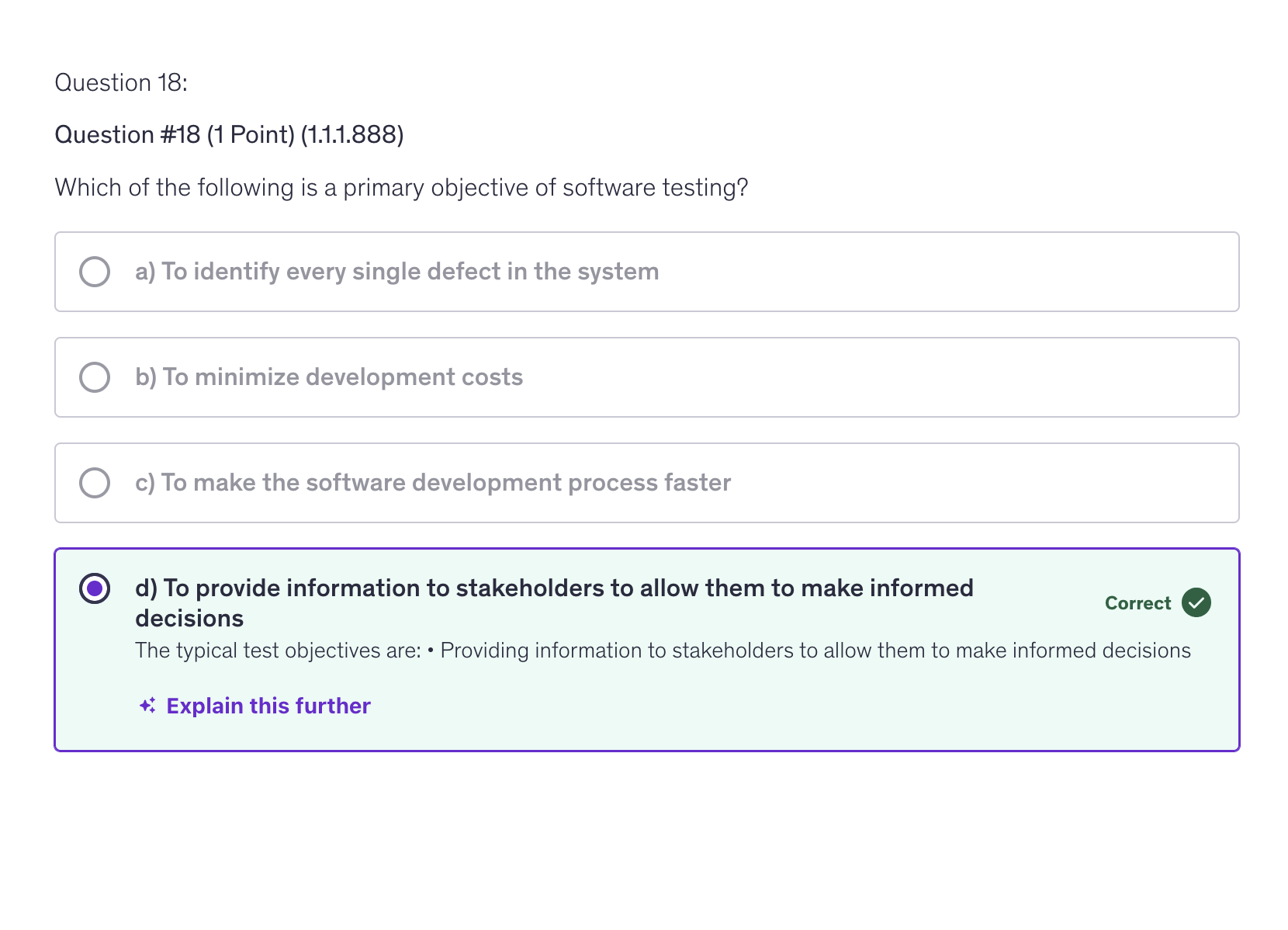Viewport: 1288px width, 930px height.
Task: Select the radio button for option a
Action: pos(95,271)
